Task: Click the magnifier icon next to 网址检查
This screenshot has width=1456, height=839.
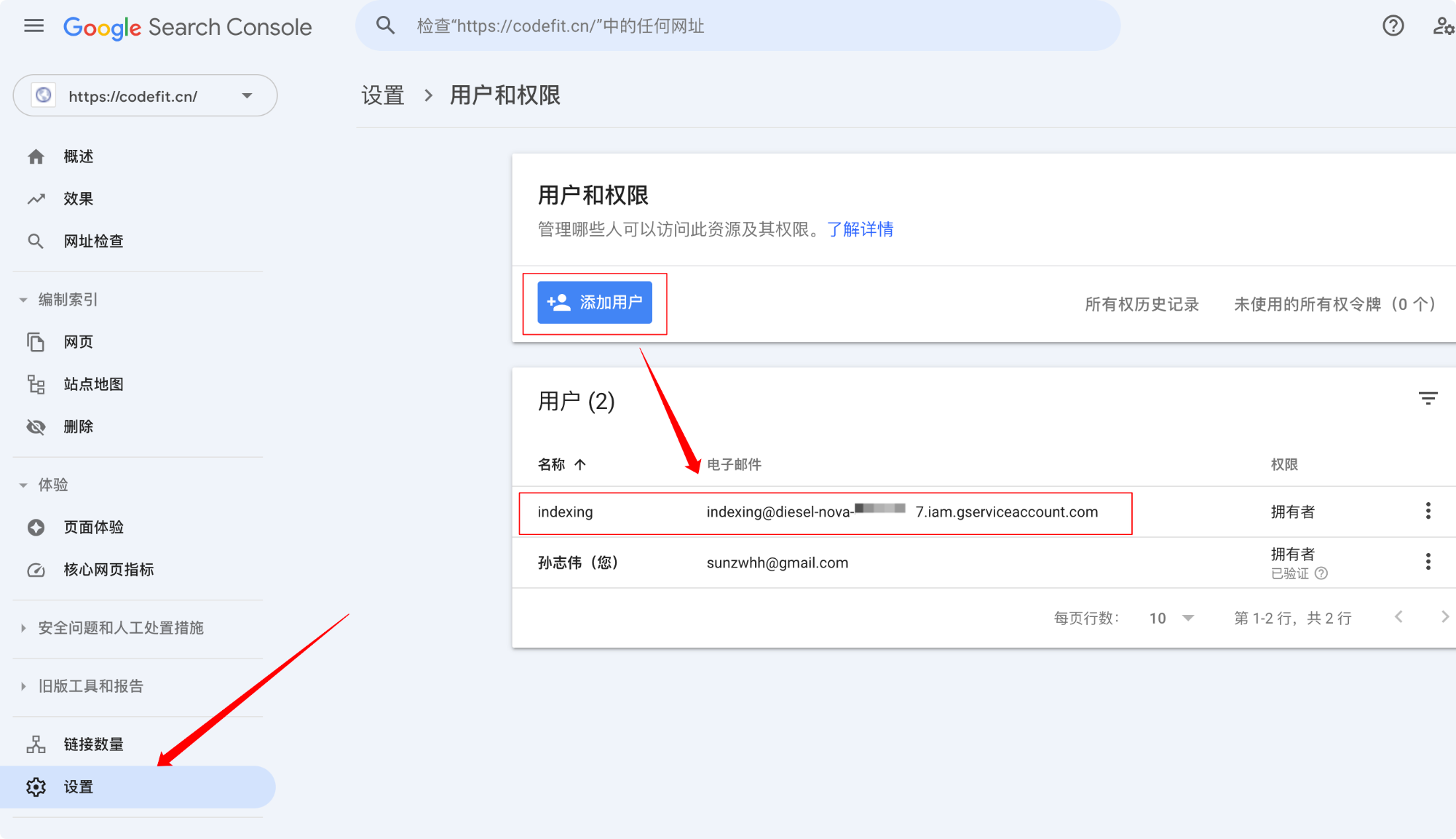Action: pyautogui.click(x=36, y=241)
